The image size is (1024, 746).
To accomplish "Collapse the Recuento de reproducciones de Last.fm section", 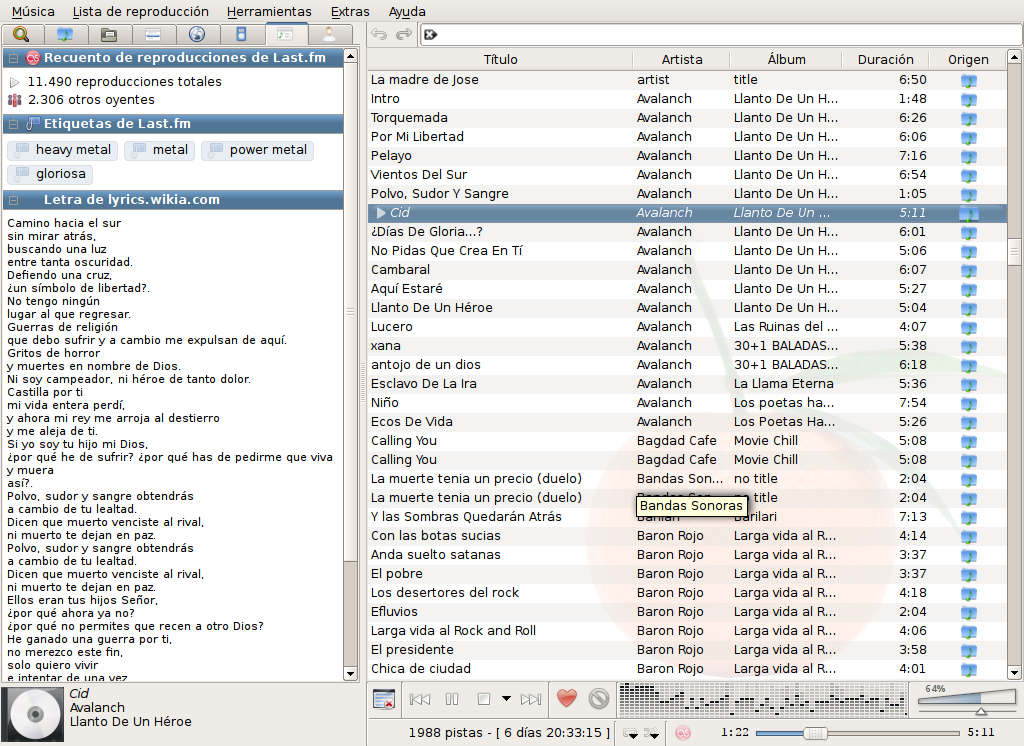I will 13,57.
